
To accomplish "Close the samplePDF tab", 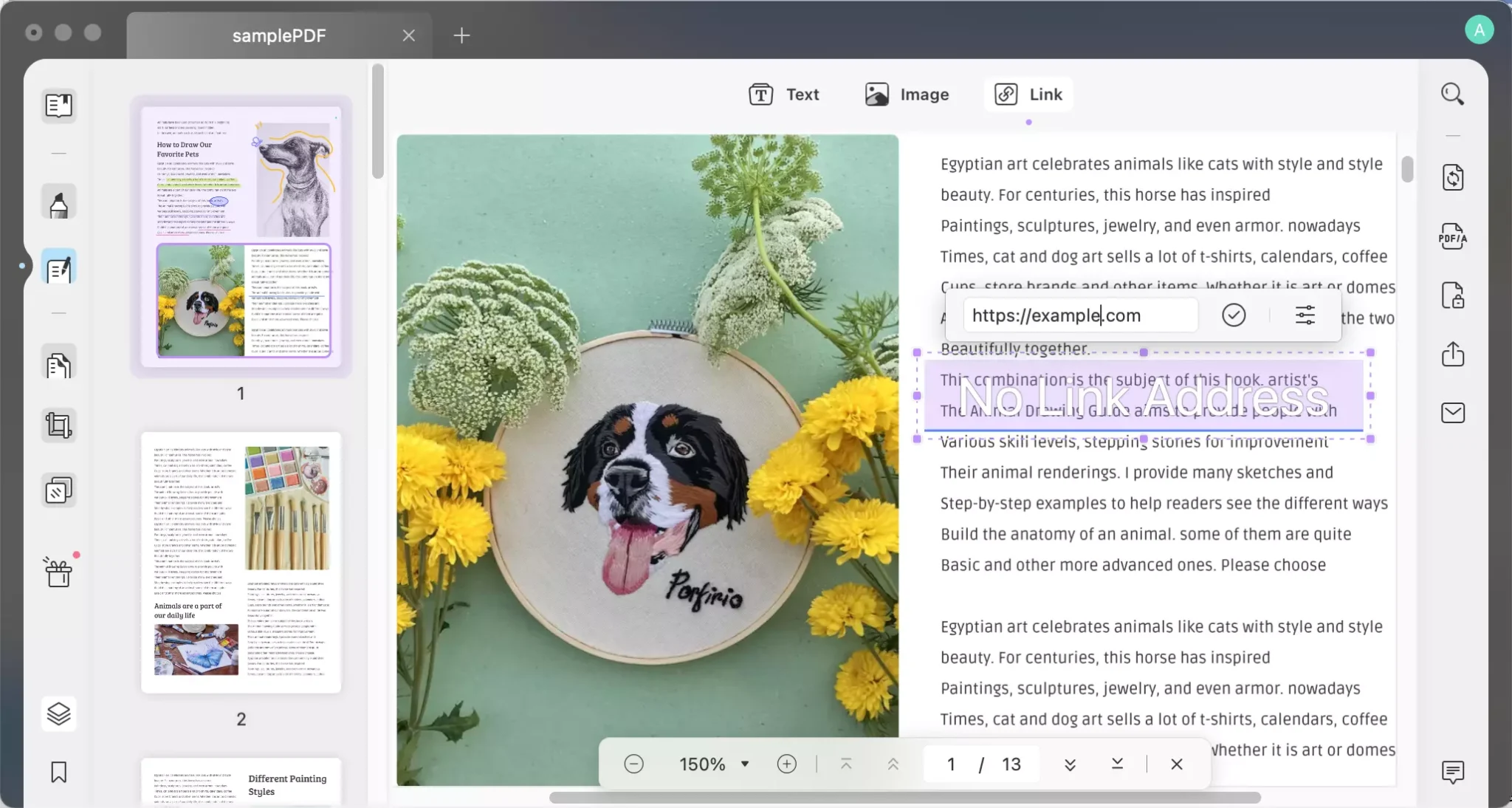I will (408, 35).
